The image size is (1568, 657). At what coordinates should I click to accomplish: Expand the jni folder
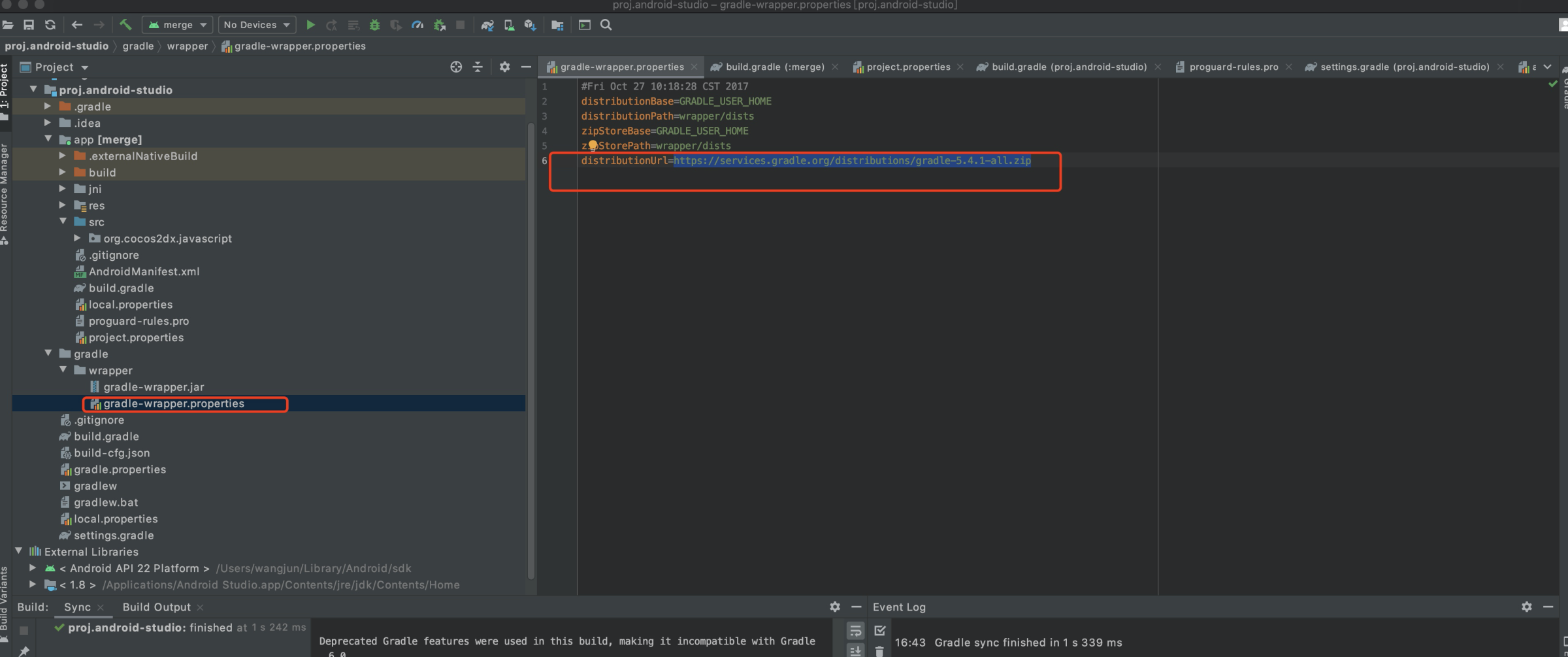click(63, 188)
